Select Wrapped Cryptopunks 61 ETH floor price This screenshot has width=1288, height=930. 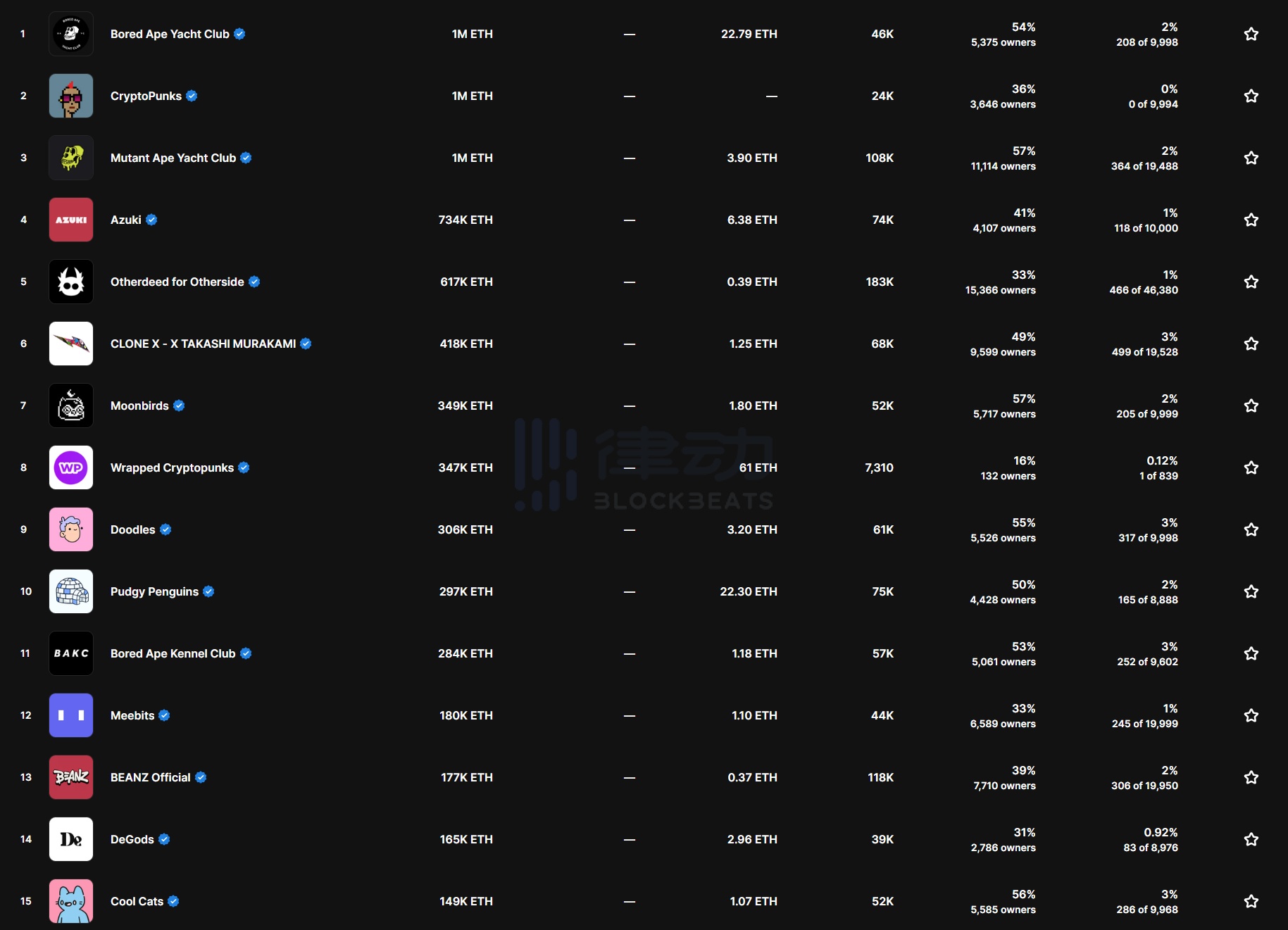pyautogui.click(x=758, y=467)
